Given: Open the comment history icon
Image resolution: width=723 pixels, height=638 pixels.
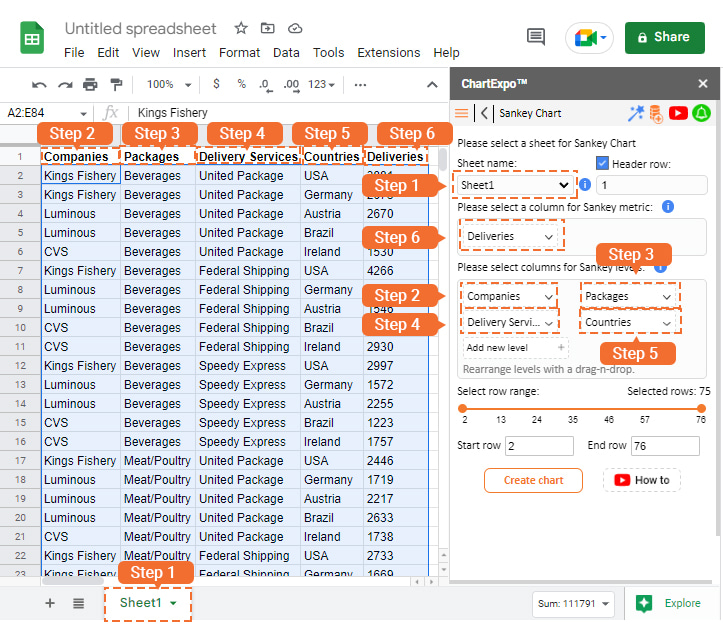Looking at the screenshot, I should (x=536, y=37).
